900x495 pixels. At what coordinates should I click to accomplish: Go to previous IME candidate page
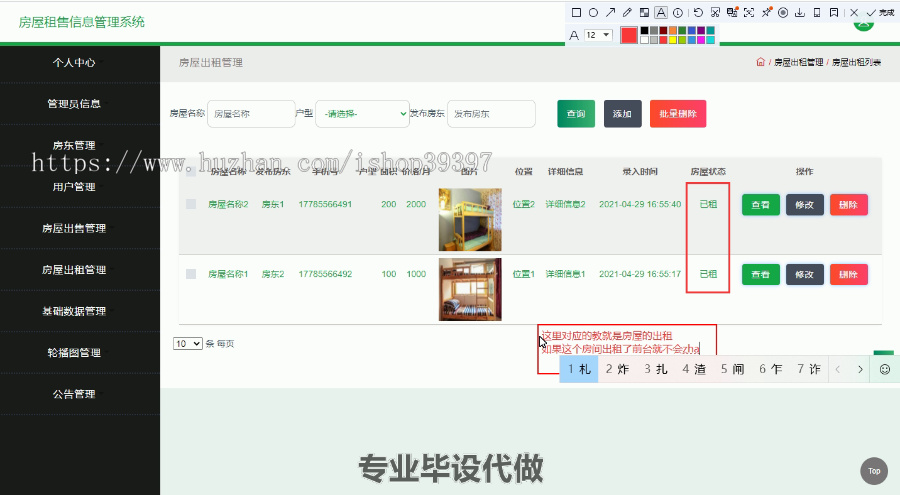838,369
